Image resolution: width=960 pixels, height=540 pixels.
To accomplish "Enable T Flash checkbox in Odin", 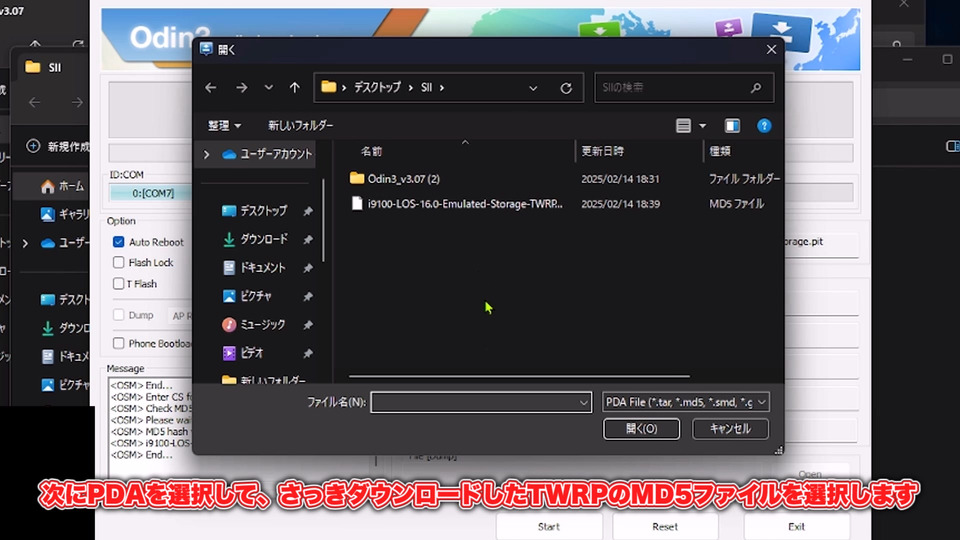I will tap(119, 283).
